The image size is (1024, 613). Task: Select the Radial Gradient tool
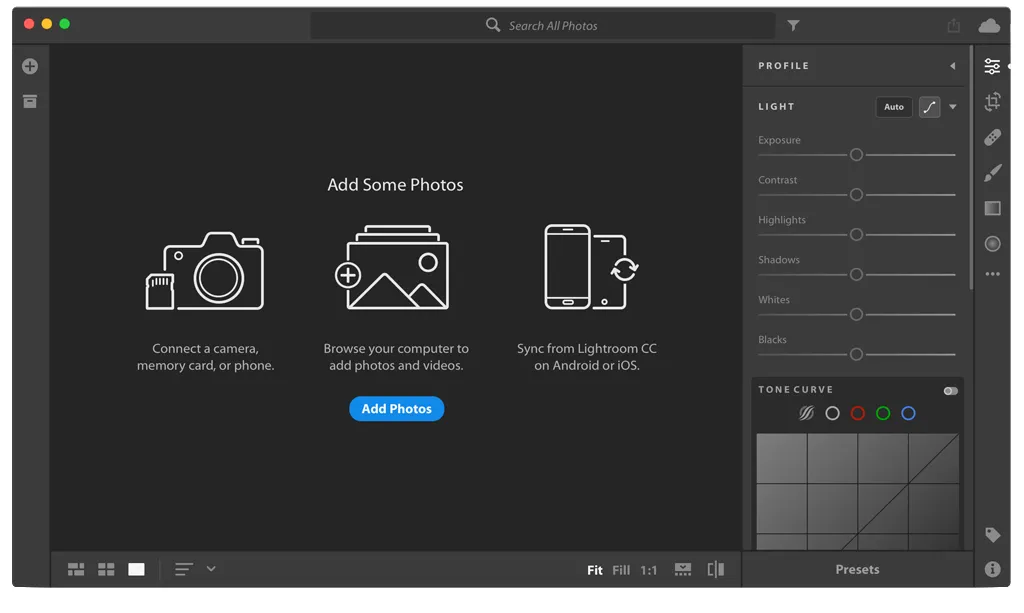(x=993, y=244)
